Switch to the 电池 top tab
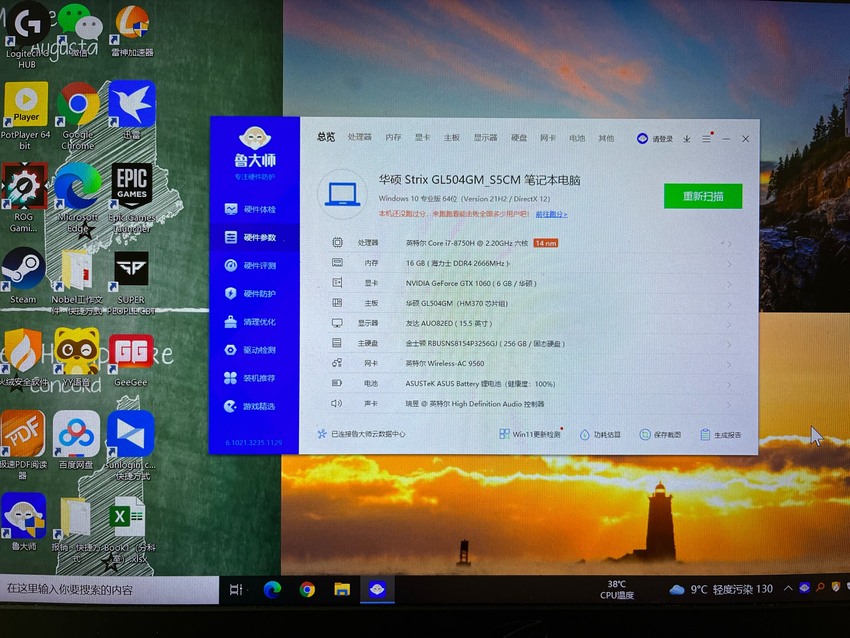850x638 pixels. pos(577,138)
